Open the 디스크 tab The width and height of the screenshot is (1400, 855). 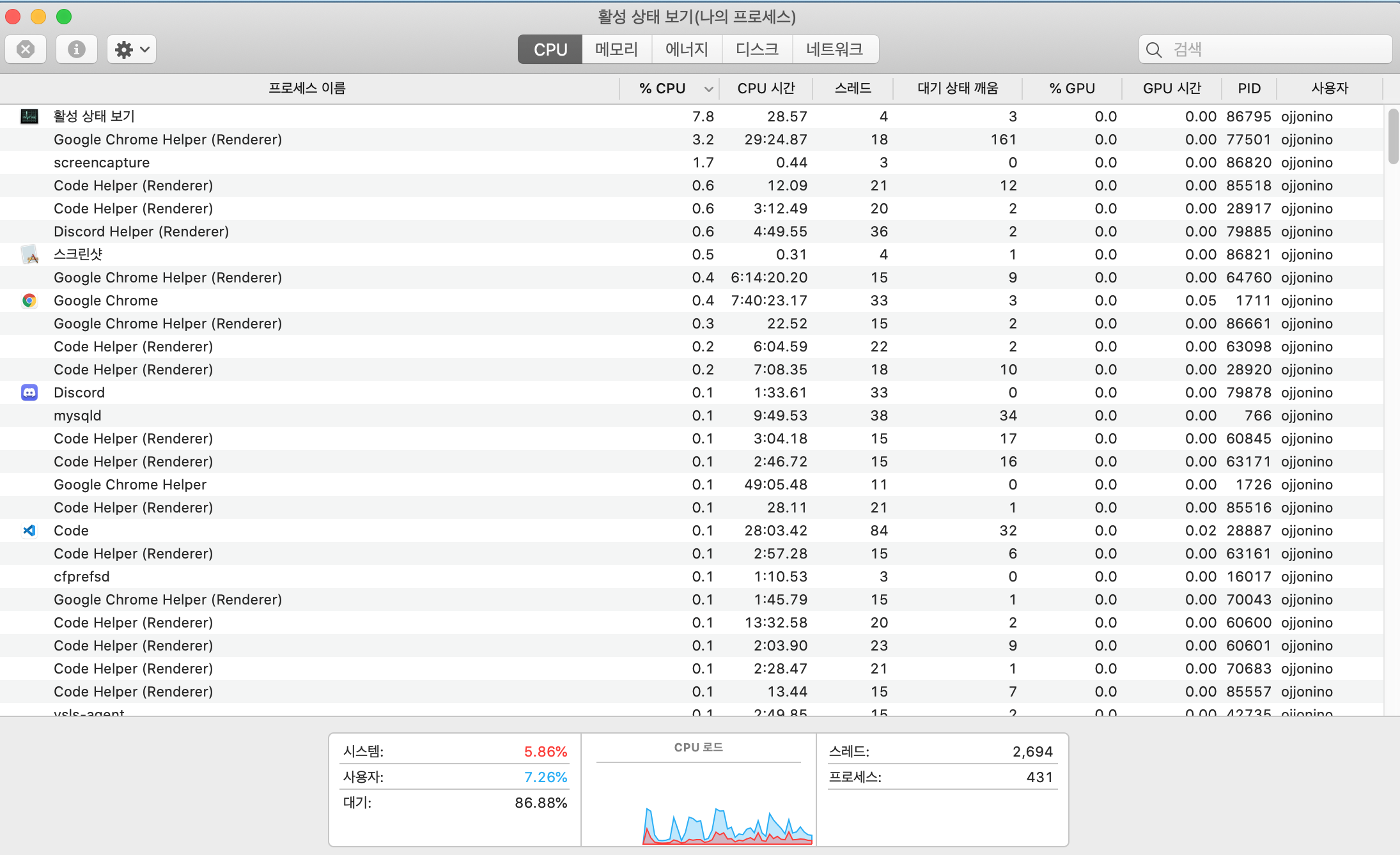point(758,49)
